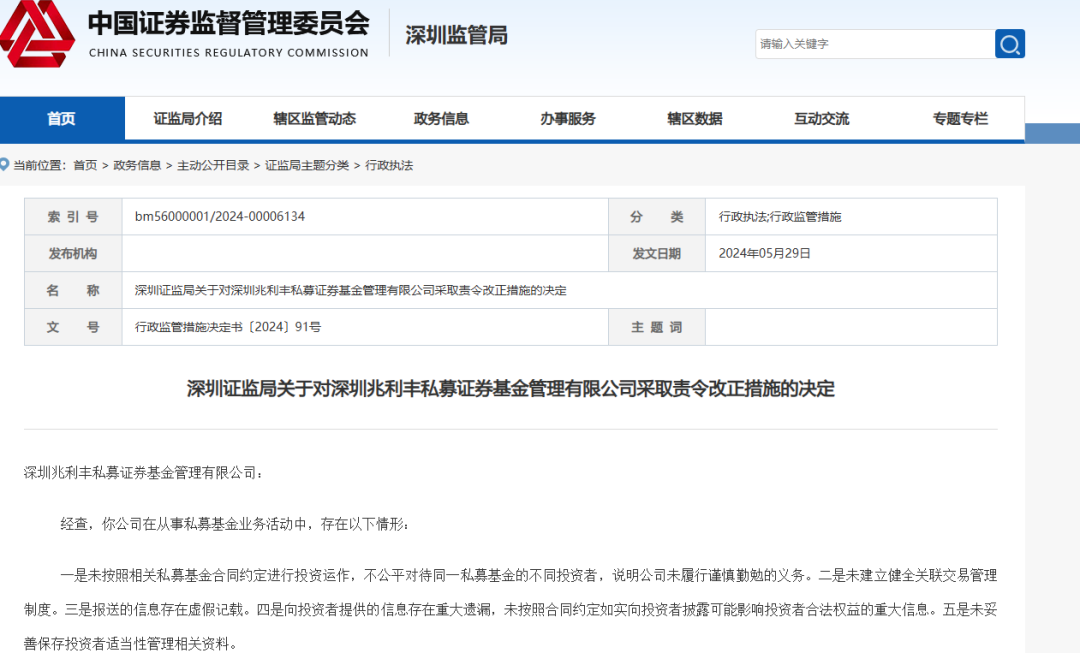Open the 办事服务 navigation item
Screen dimensions: 1080x653
(568, 119)
